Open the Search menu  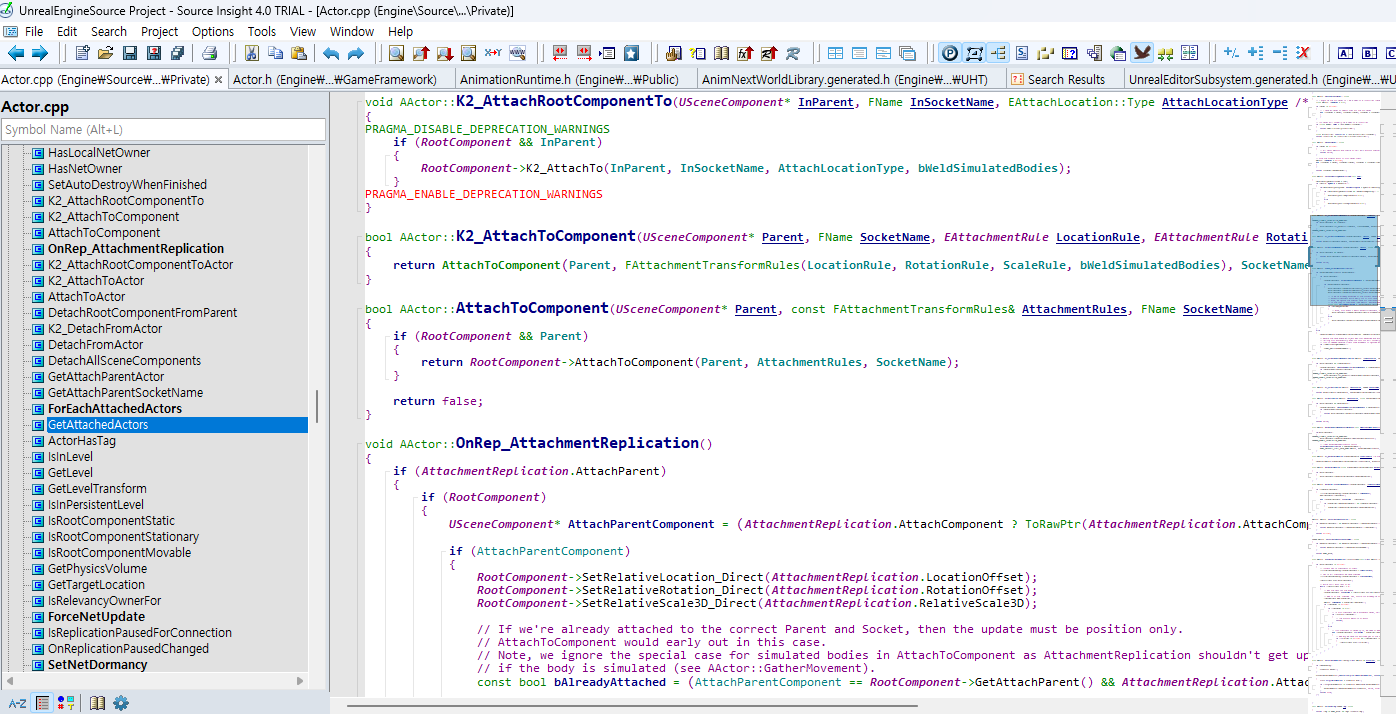pos(109,31)
